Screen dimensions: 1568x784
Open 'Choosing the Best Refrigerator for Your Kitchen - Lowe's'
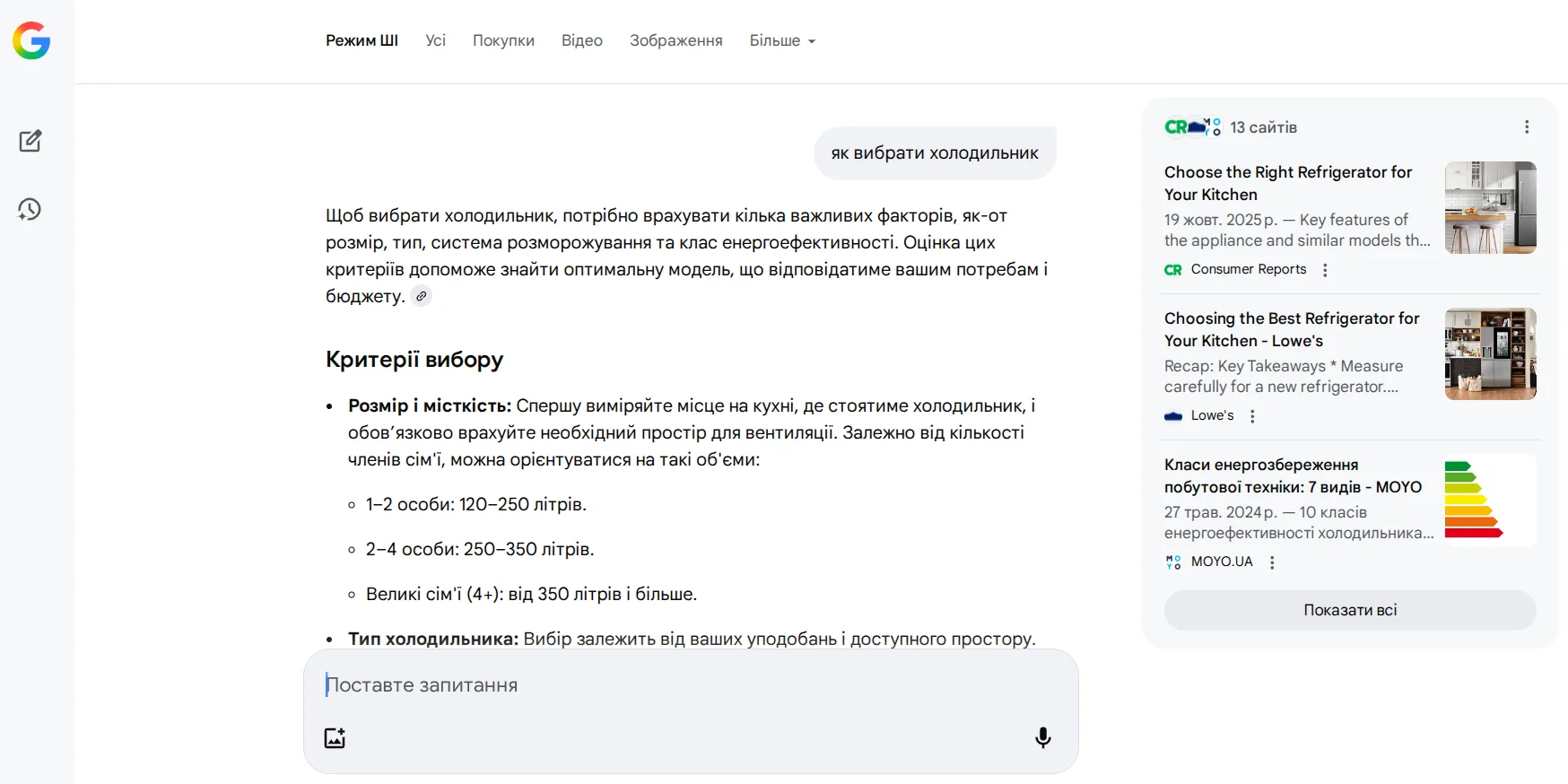click(1292, 329)
